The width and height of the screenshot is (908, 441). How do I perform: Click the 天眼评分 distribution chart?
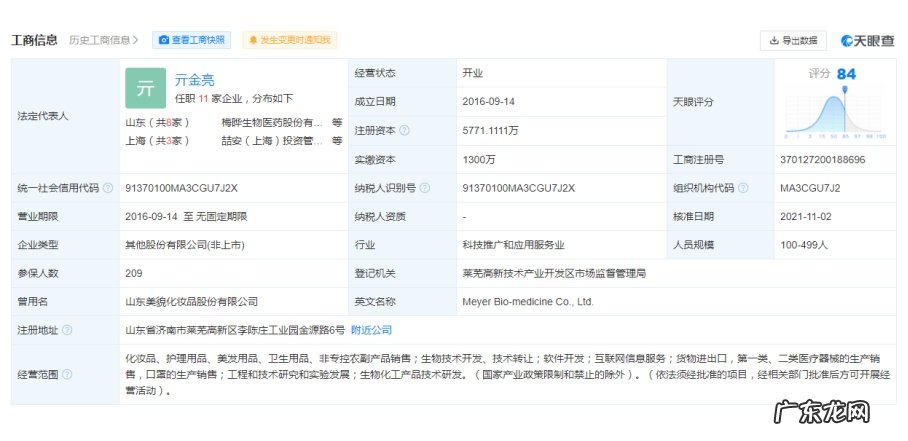click(835, 112)
